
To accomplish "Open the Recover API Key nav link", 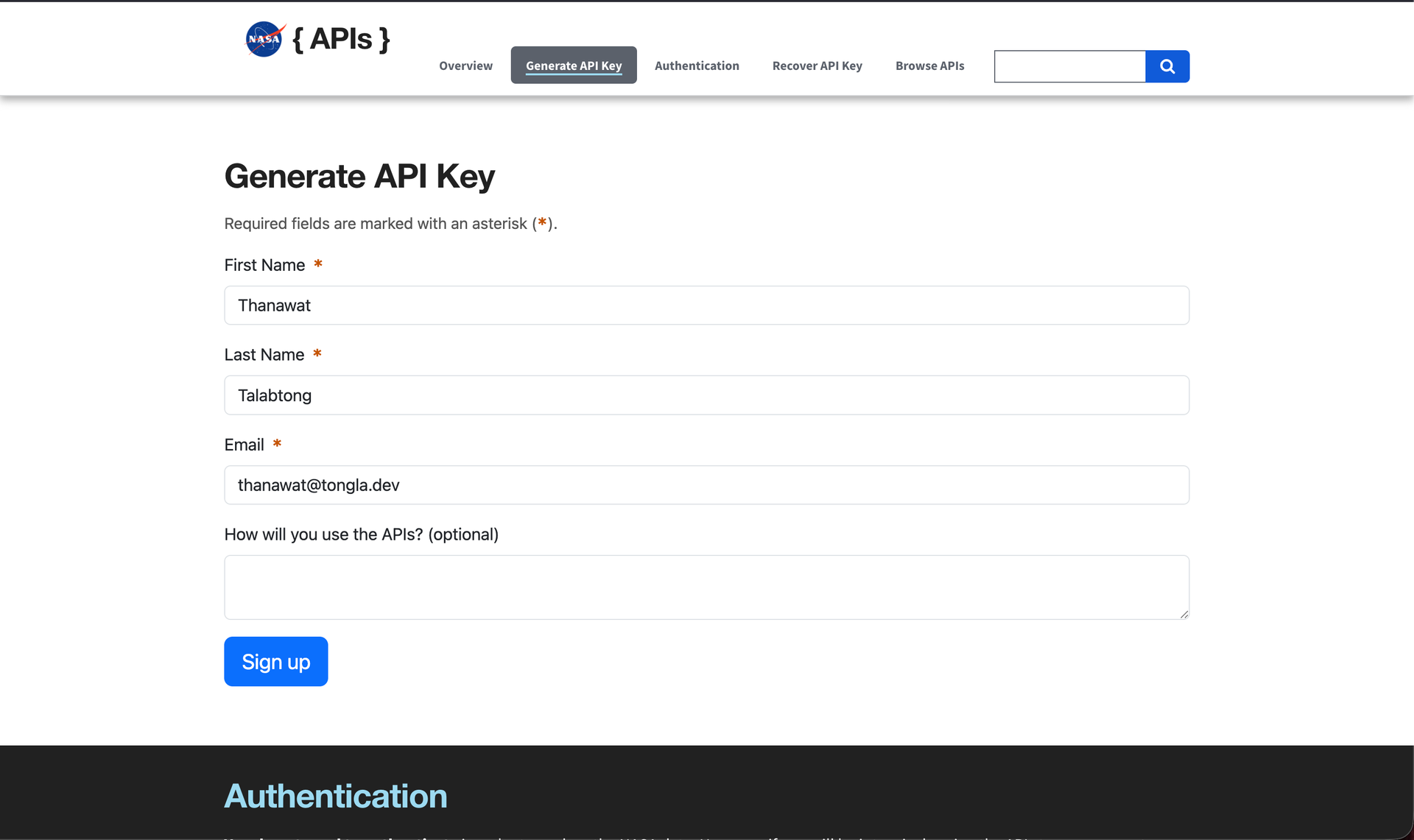I will point(817,66).
